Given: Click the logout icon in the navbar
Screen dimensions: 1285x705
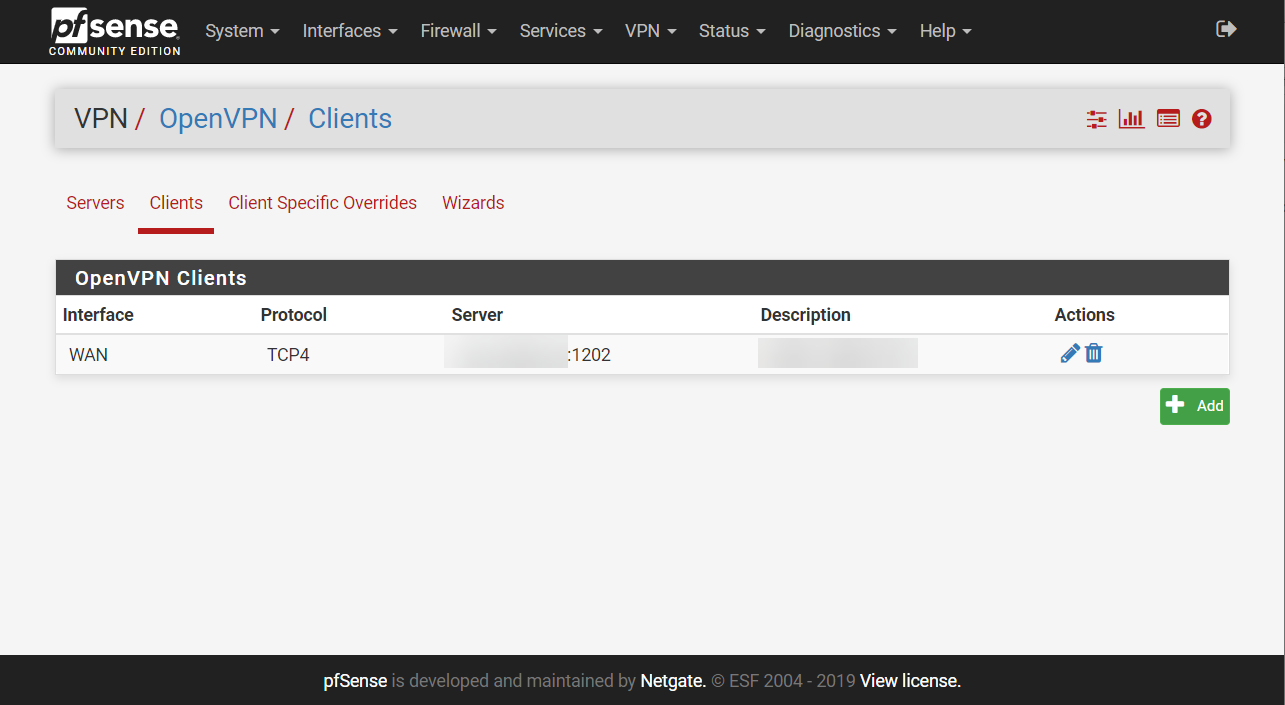Looking at the screenshot, I should (x=1226, y=30).
